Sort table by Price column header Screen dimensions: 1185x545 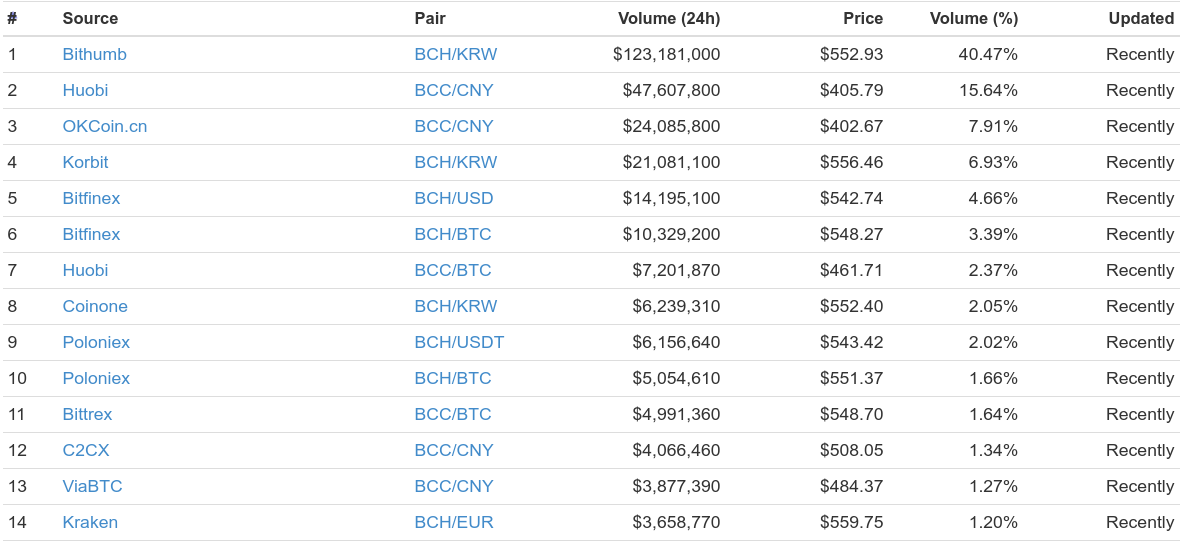[x=863, y=19]
